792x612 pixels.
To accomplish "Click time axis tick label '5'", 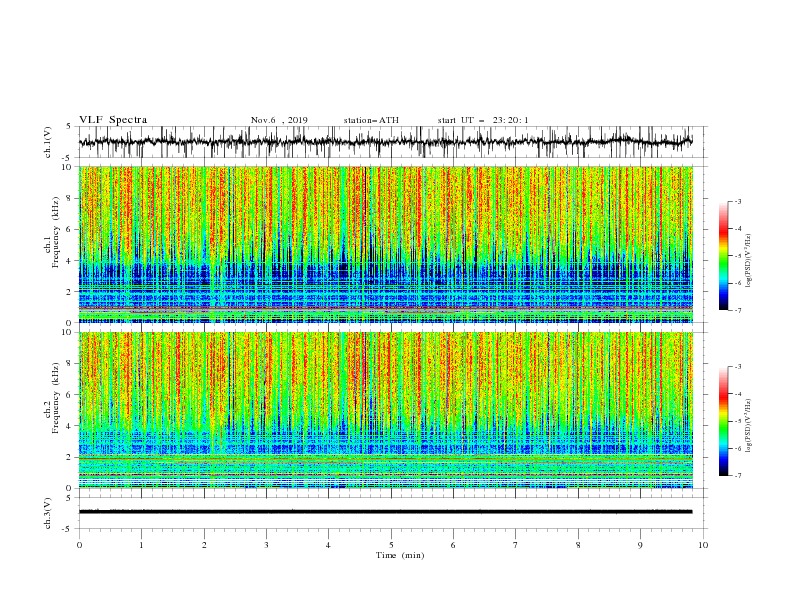I will coord(391,545).
